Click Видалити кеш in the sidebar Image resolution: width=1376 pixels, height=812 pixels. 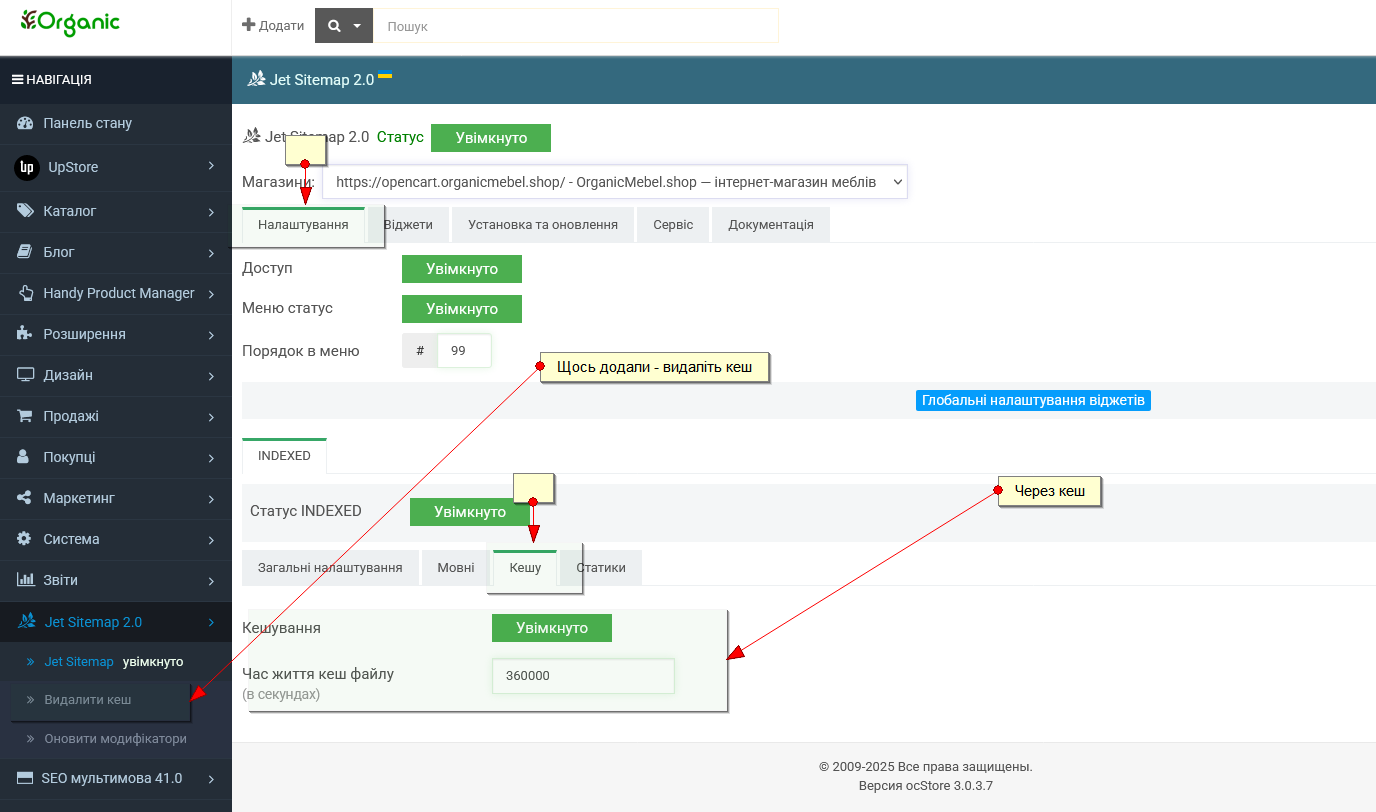click(88, 699)
